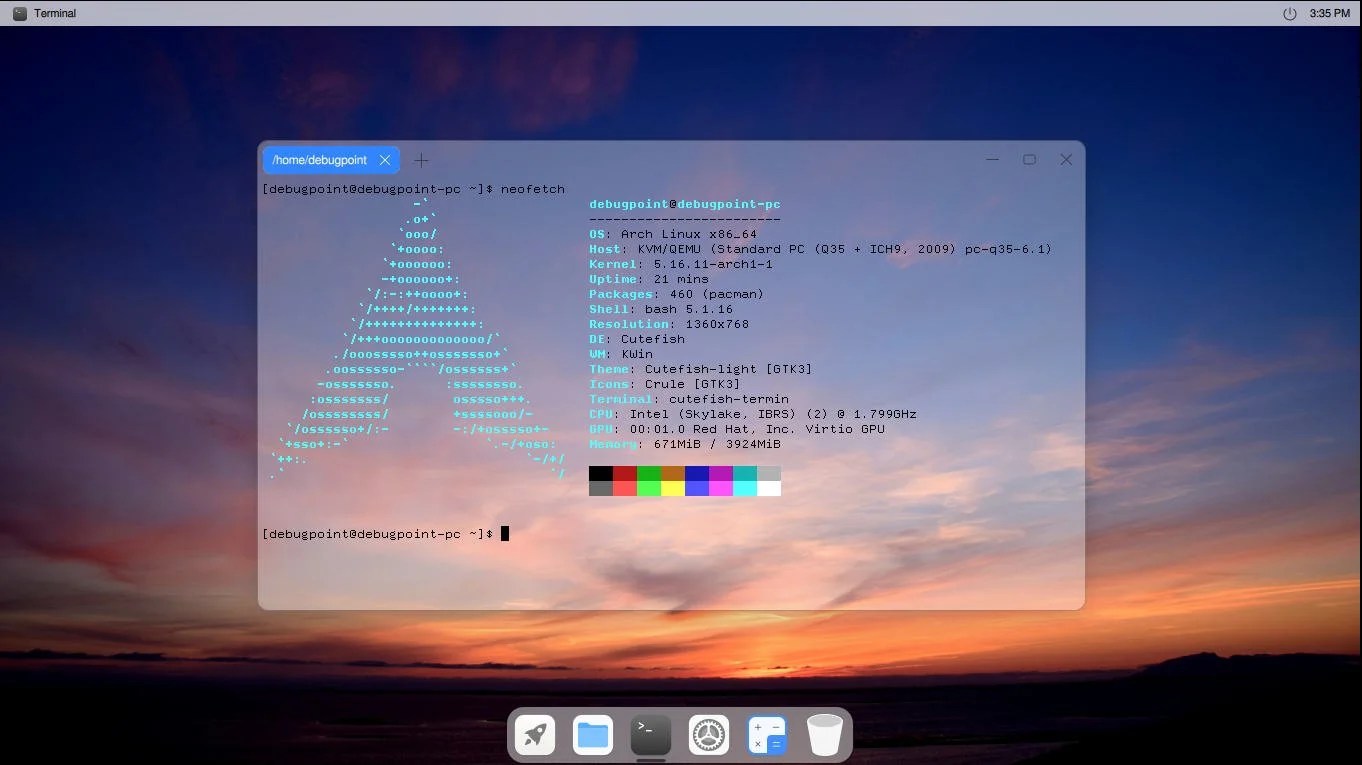Click the neofetch command text in the terminal
1362x765 pixels.
(532, 188)
